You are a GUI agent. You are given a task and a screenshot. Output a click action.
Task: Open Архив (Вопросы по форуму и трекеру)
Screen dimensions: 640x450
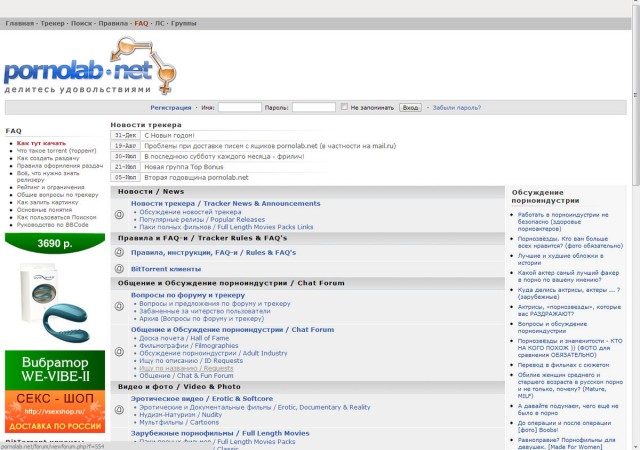tap(202, 319)
